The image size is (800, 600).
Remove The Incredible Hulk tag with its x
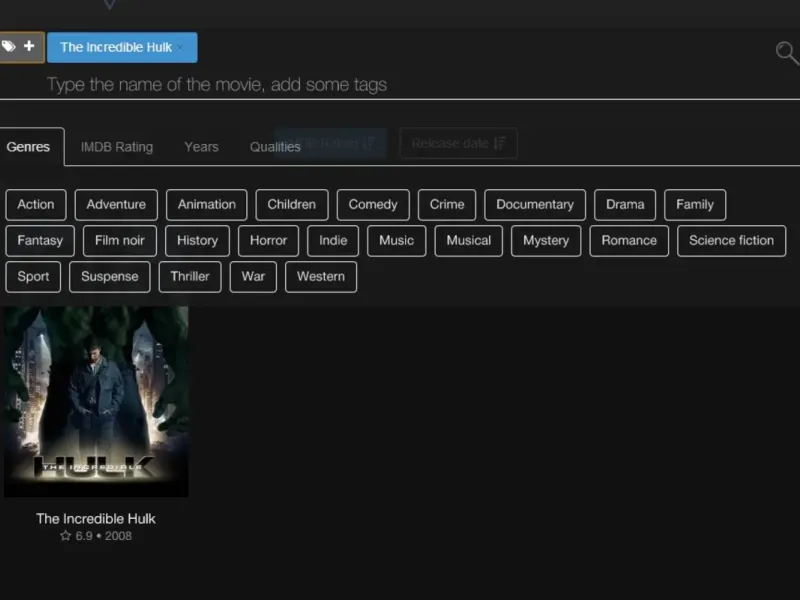click(x=180, y=48)
